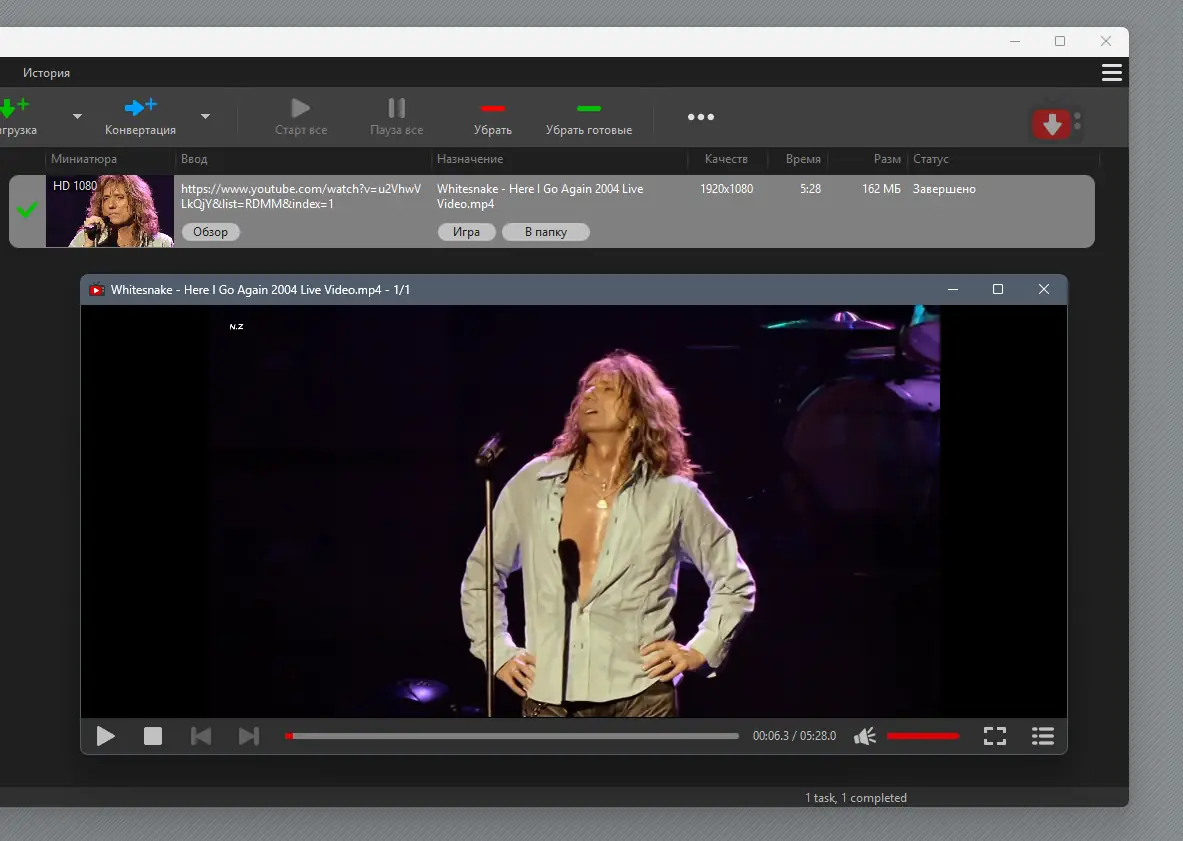Click the play button in video player
The height and width of the screenshot is (841, 1183).
pos(106,737)
